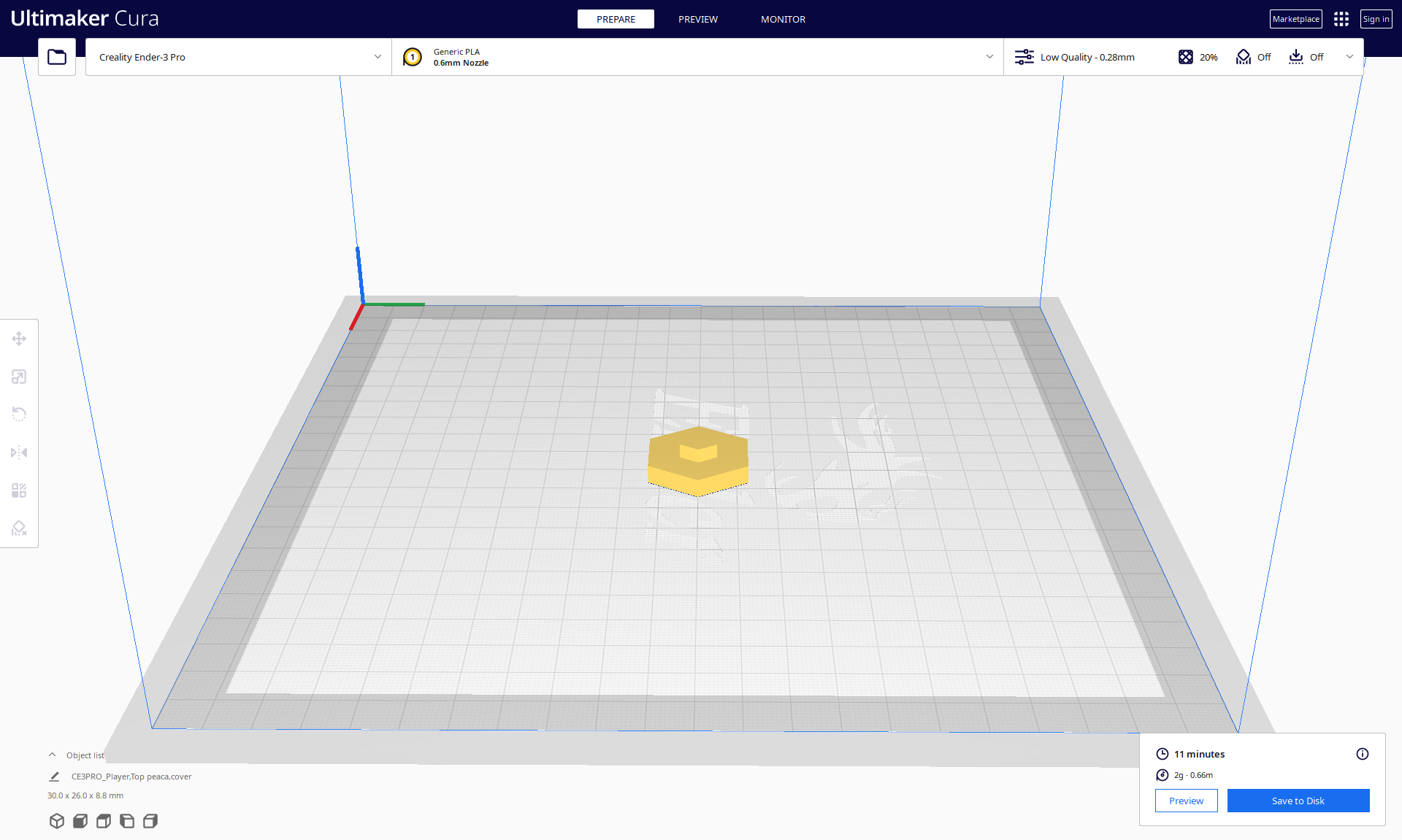Switch to the MONITOR tab

pos(783,19)
